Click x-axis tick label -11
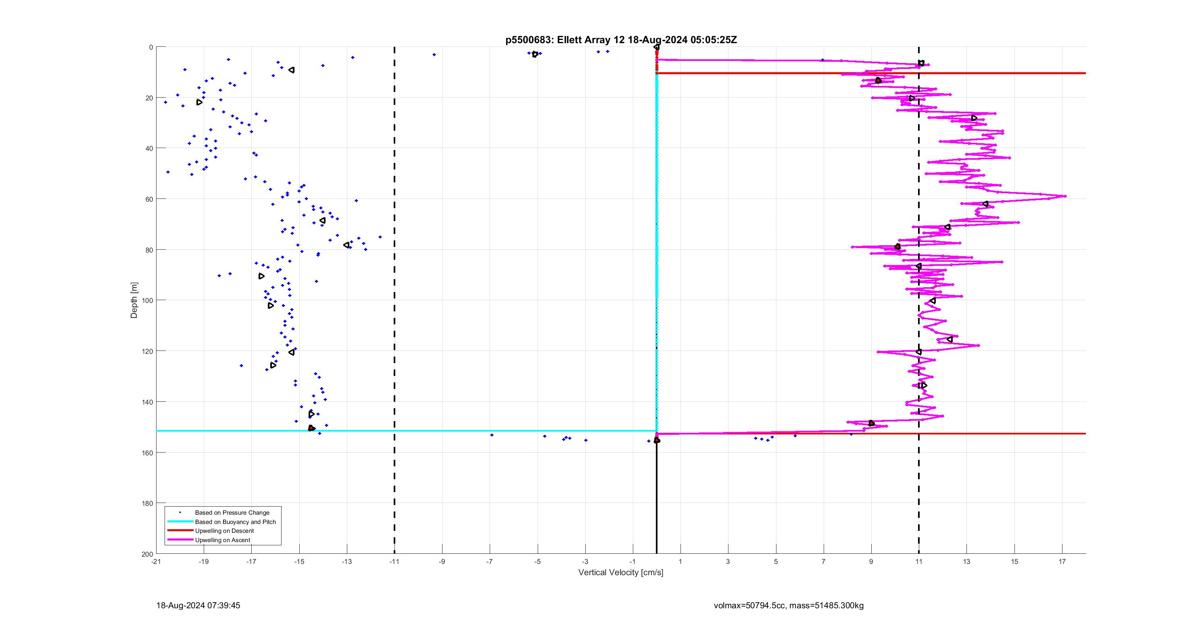Image resolution: width=1200 pixels, height=622 pixels. pos(394,562)
